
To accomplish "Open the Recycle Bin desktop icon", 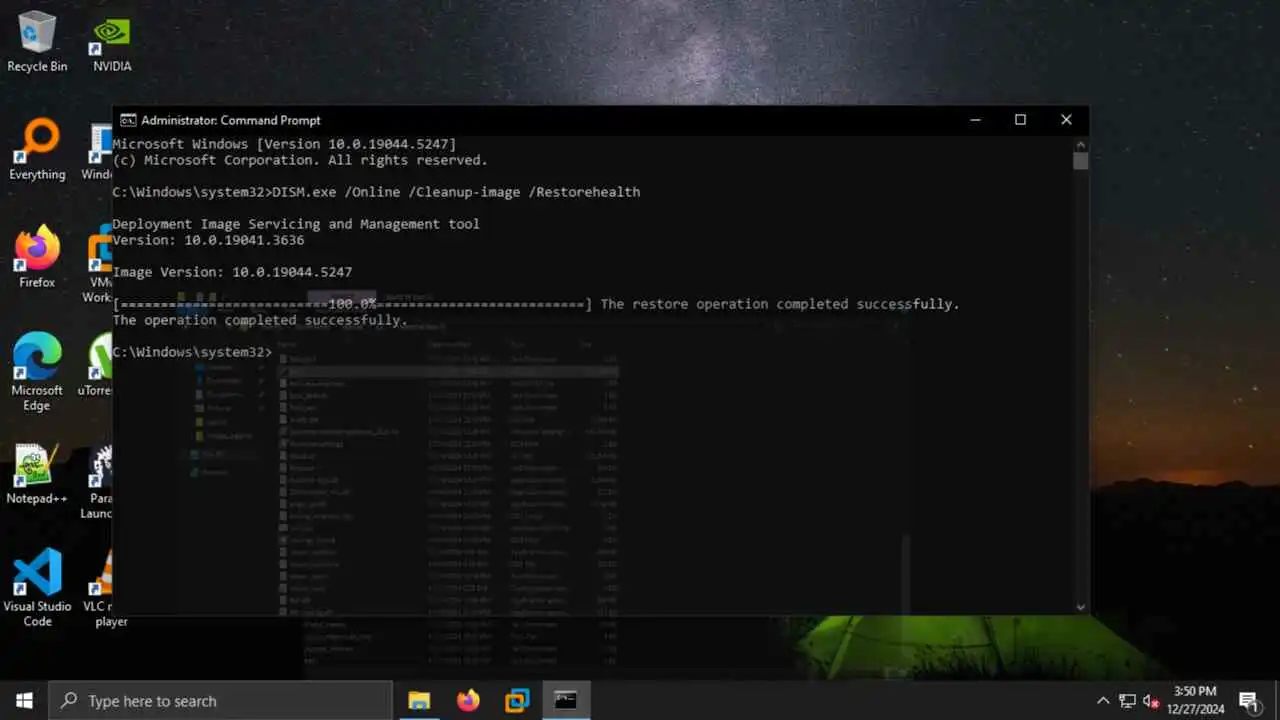I will (37, 42).
